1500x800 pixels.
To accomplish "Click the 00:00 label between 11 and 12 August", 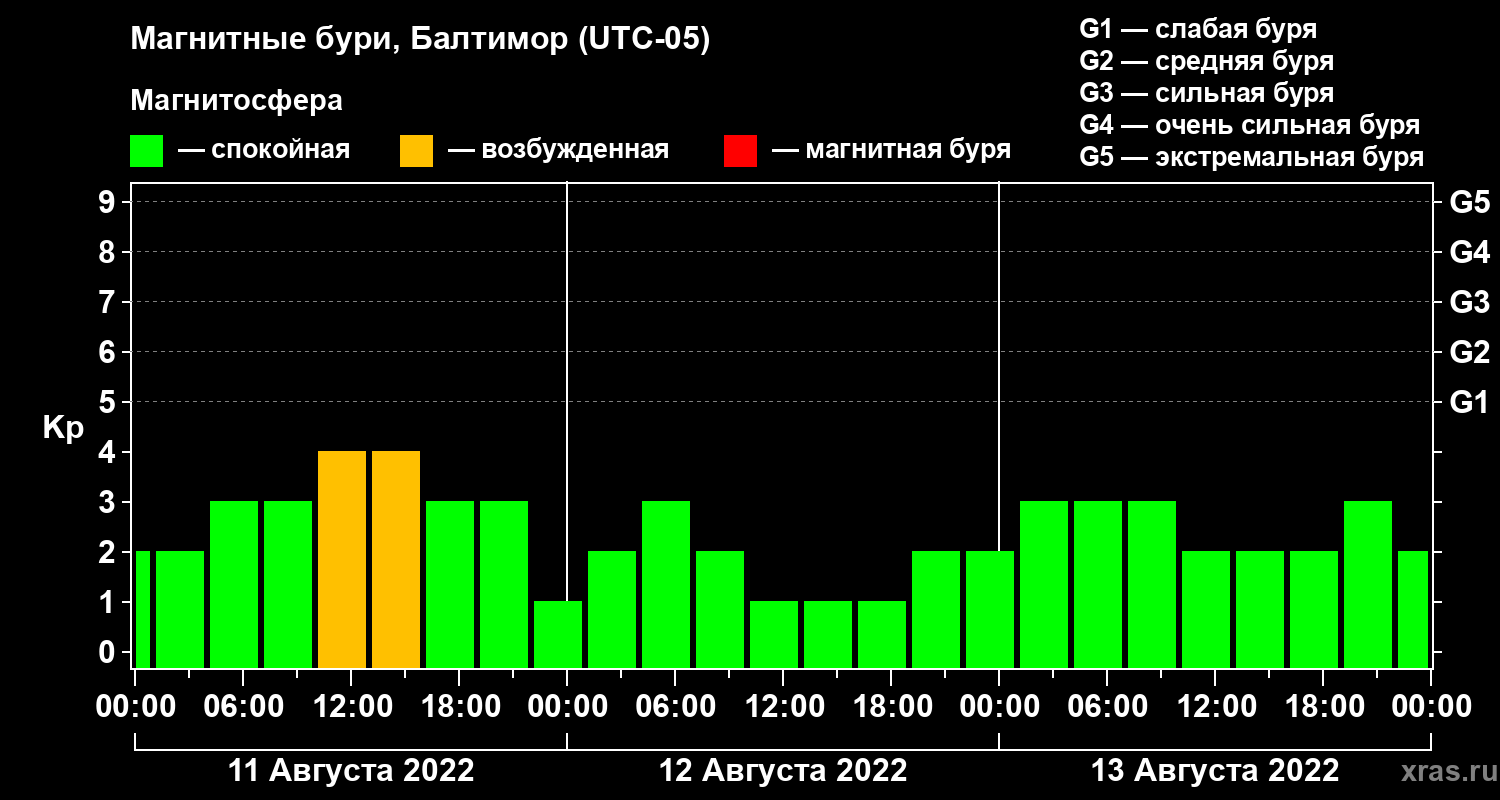I will click(567, 706).
